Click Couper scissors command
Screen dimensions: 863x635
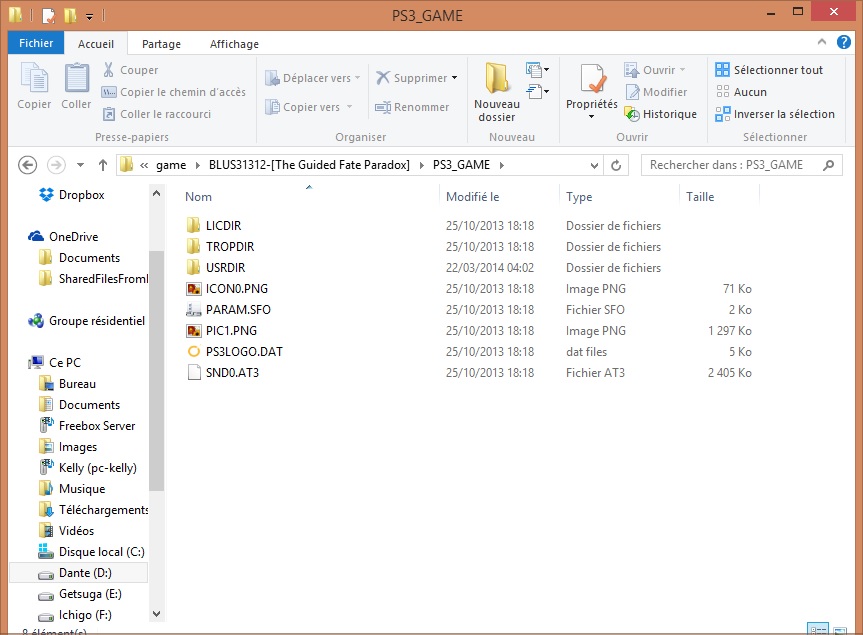pyautogui.click(x=131, y=70)
